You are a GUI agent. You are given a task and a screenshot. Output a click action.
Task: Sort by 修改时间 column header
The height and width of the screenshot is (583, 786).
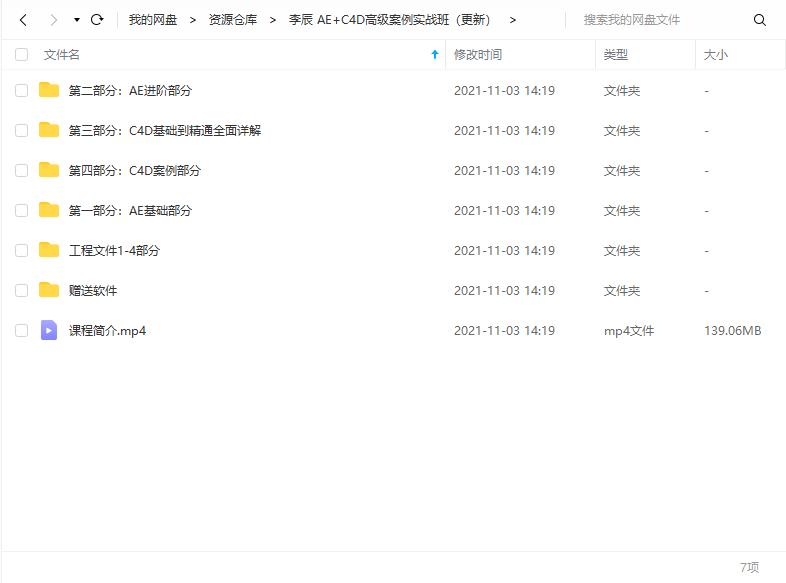tap(478, 55)
